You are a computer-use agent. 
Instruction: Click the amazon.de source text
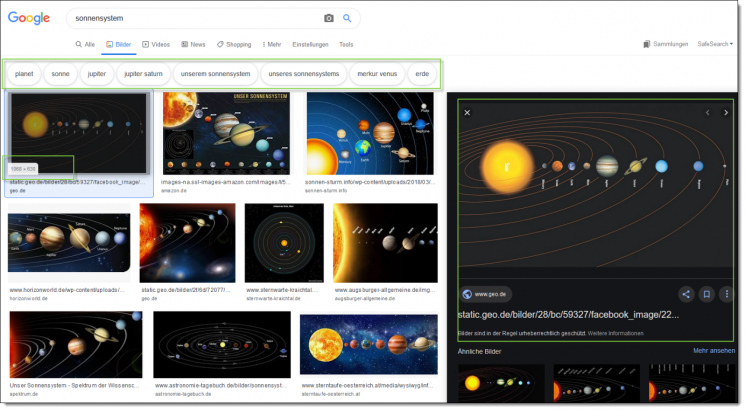coord(174,191)
